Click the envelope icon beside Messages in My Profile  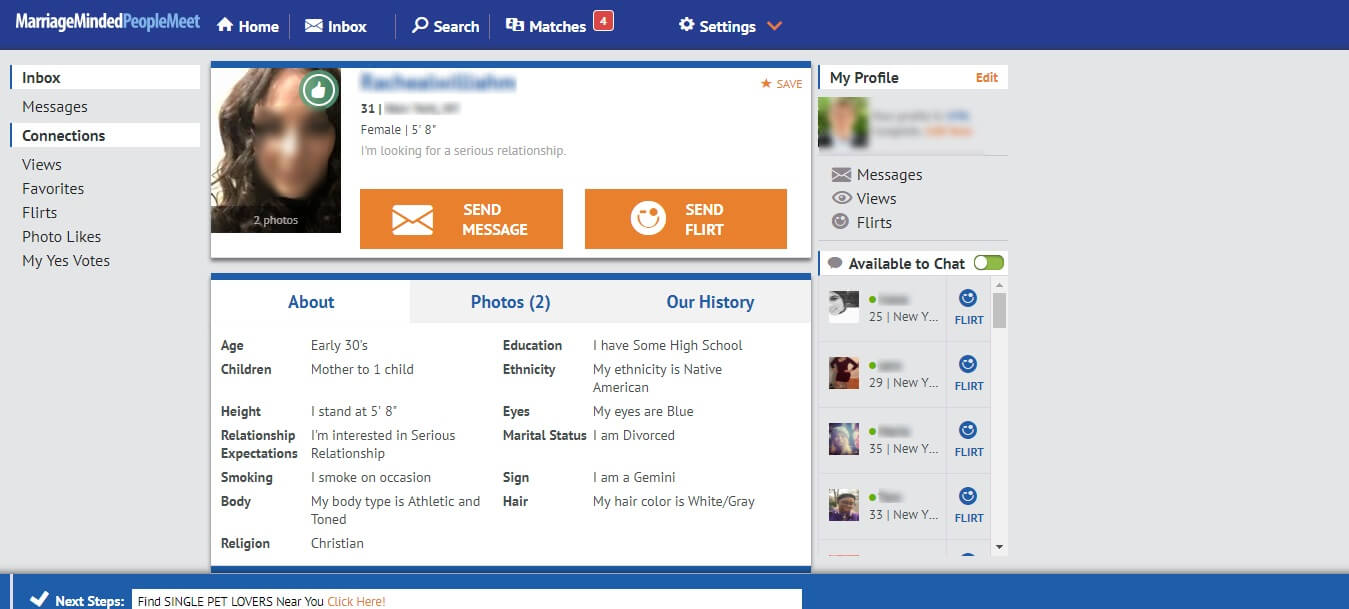841,175
